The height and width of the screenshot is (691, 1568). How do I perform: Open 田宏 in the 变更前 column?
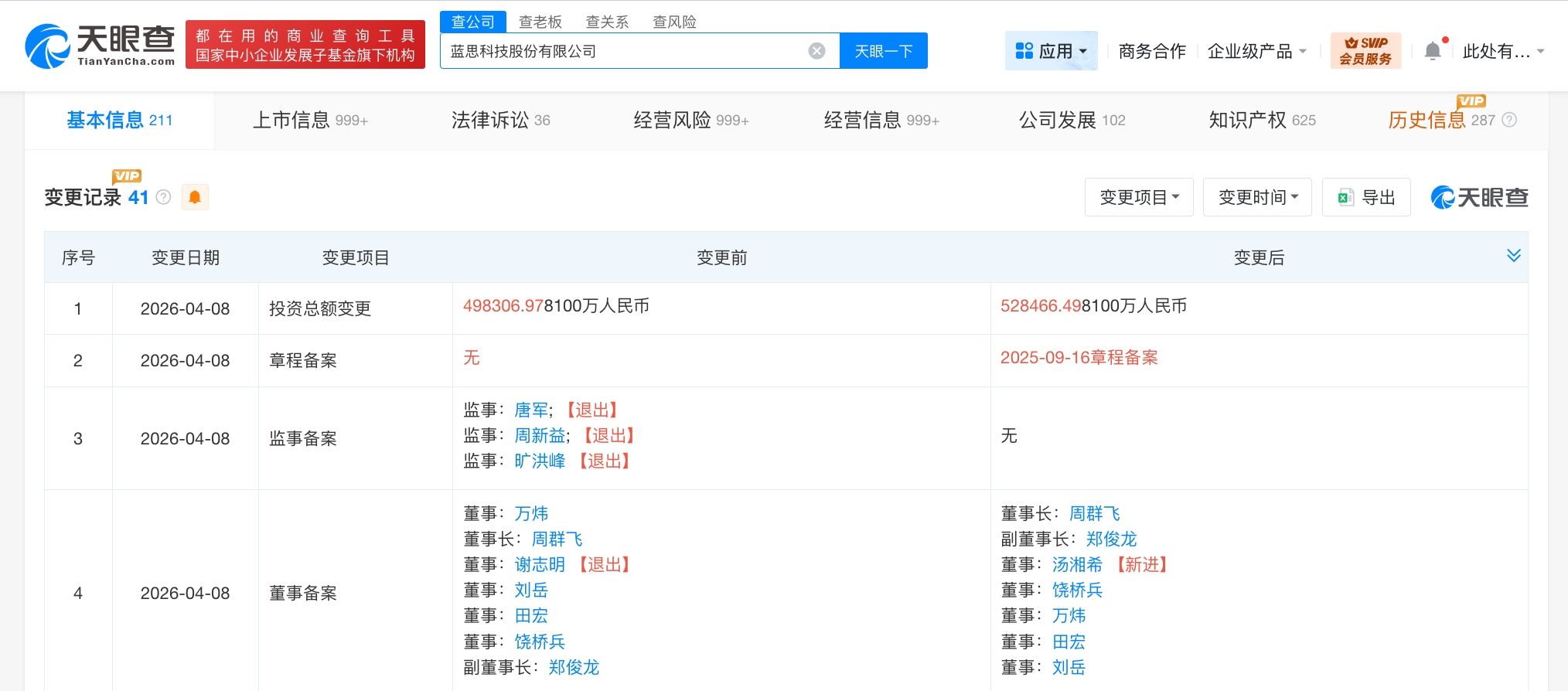531,615
